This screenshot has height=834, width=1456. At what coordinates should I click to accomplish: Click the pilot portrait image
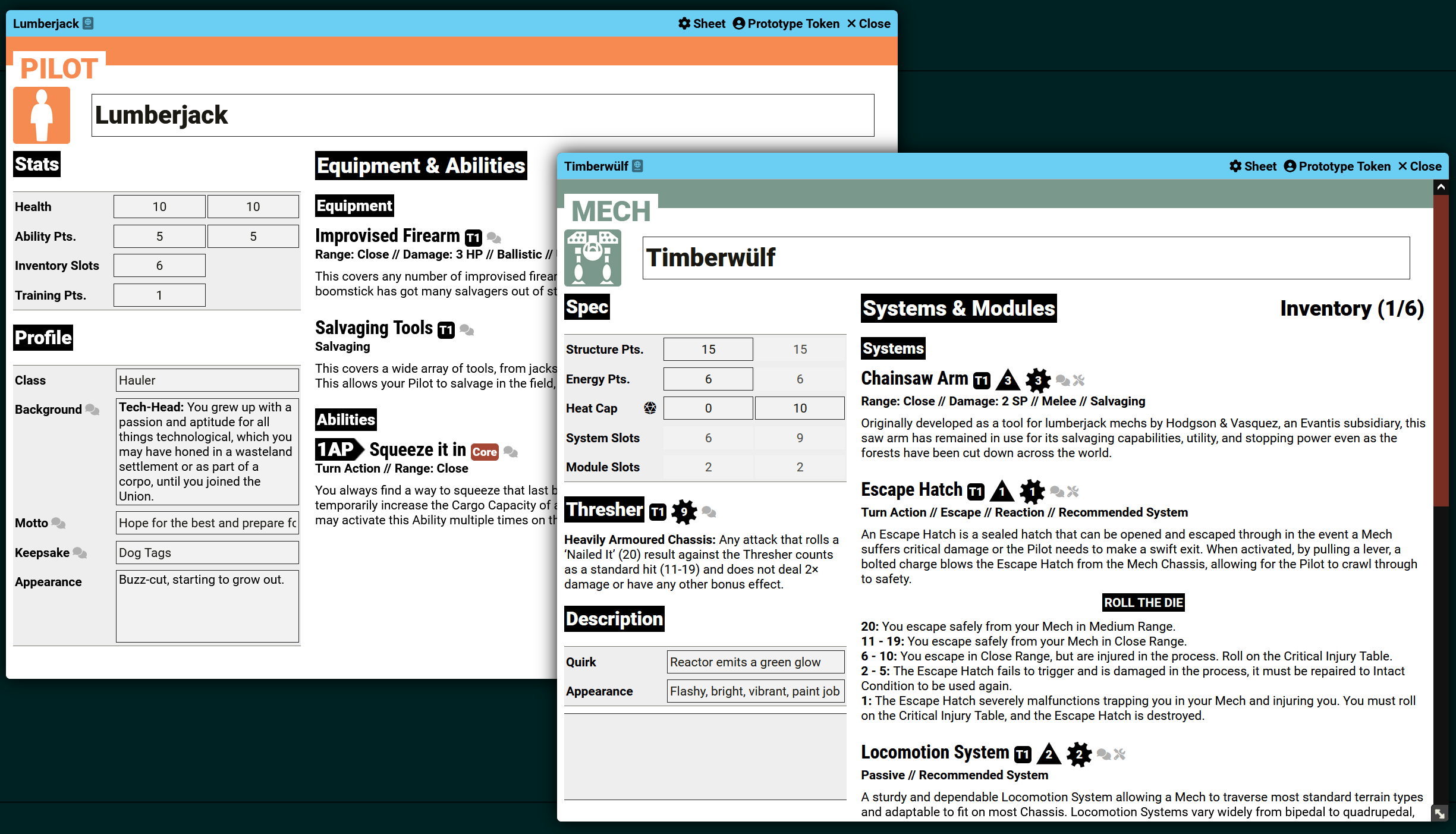(42, 115)
